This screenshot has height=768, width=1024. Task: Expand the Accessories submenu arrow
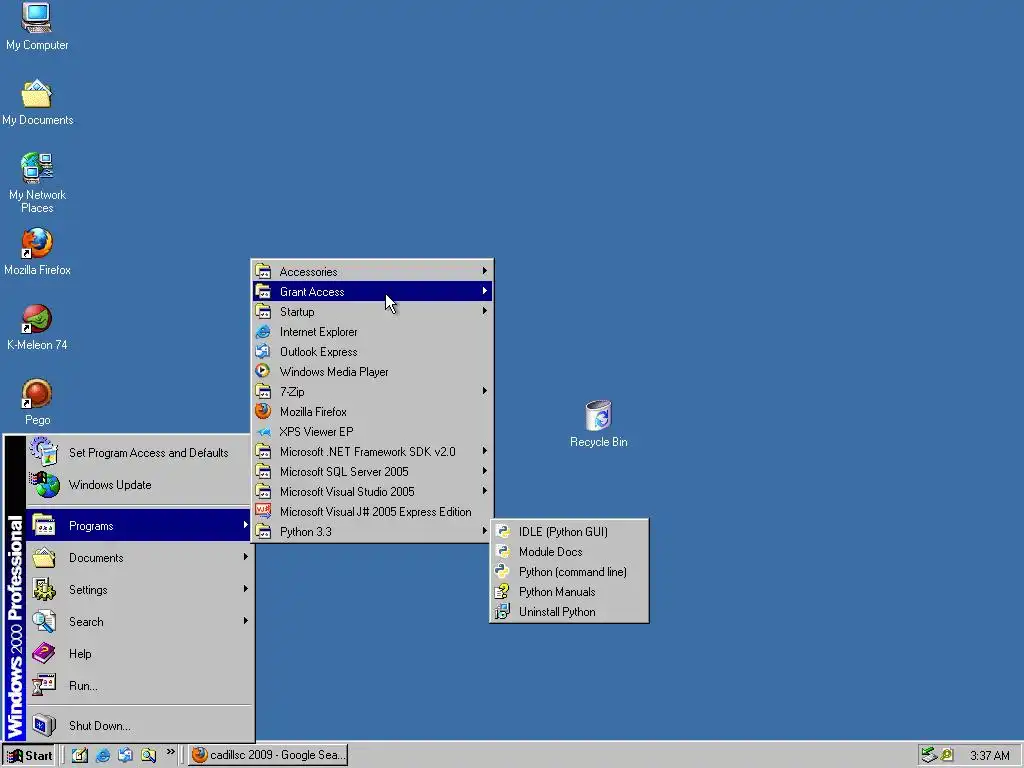[485, 270]
